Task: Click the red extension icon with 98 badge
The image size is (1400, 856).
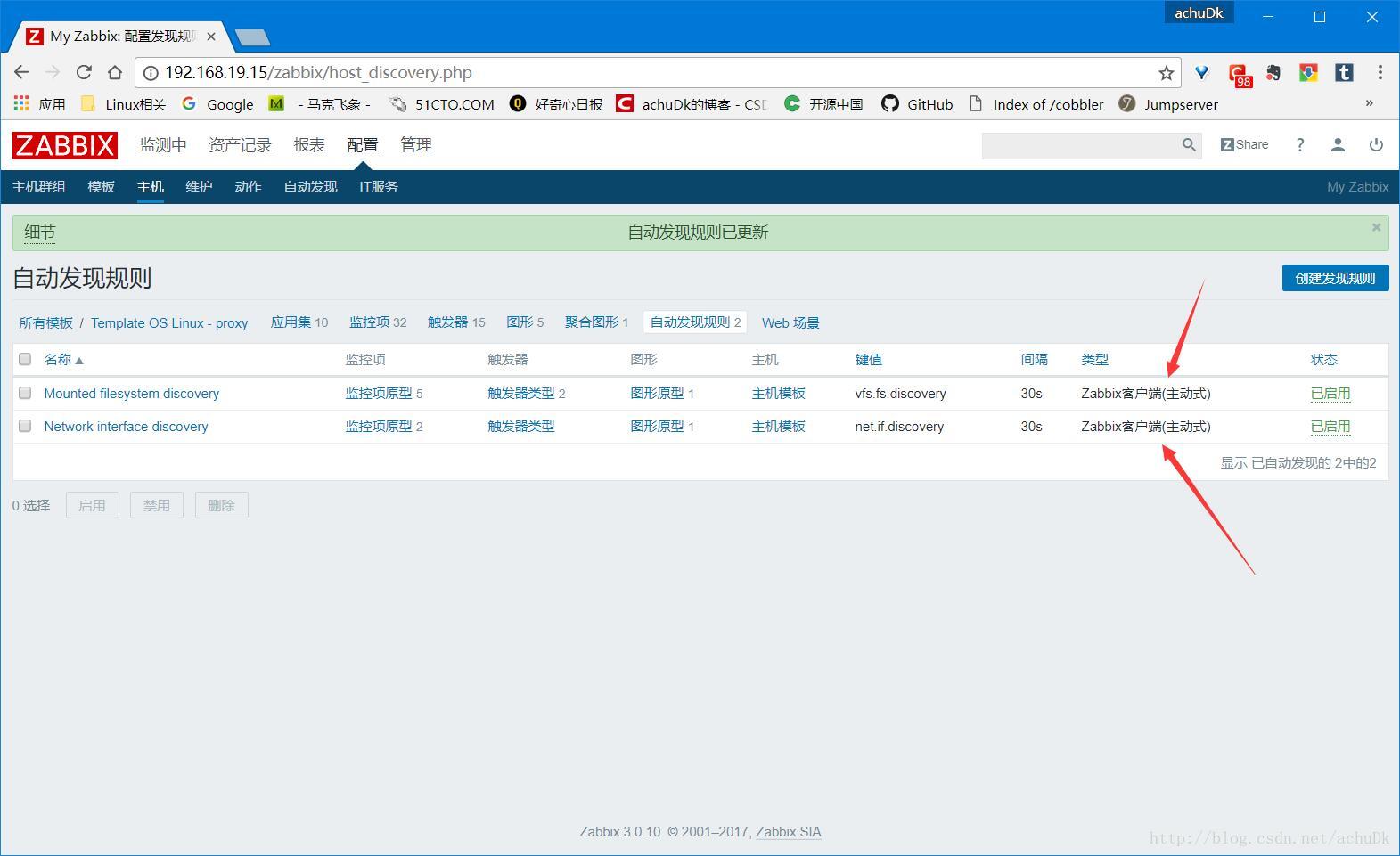Action: pos(1239,74)
